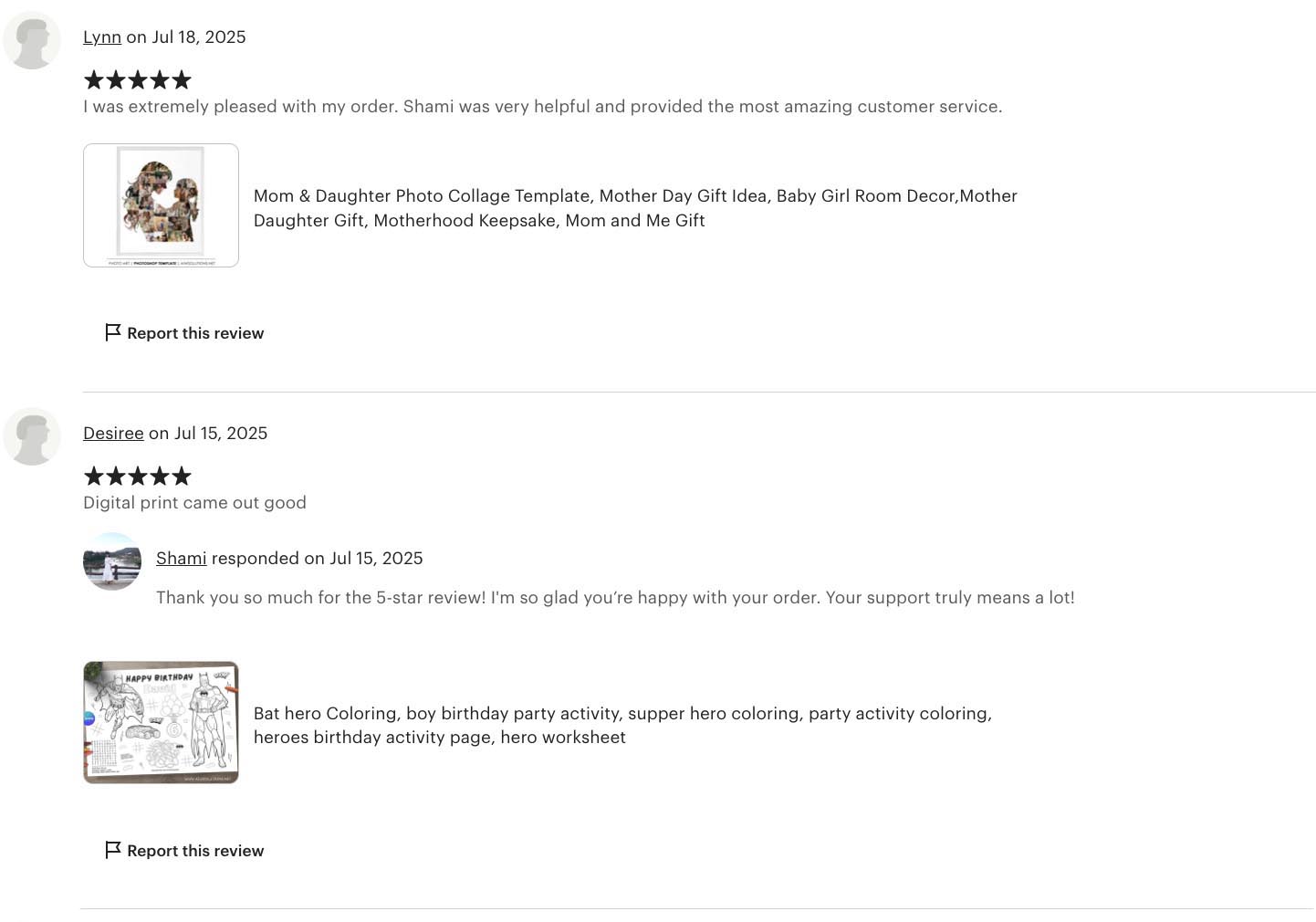Click the five-star rating on Desiree's review
This screenshot has width=1316, height=922.
coord(138,477)
